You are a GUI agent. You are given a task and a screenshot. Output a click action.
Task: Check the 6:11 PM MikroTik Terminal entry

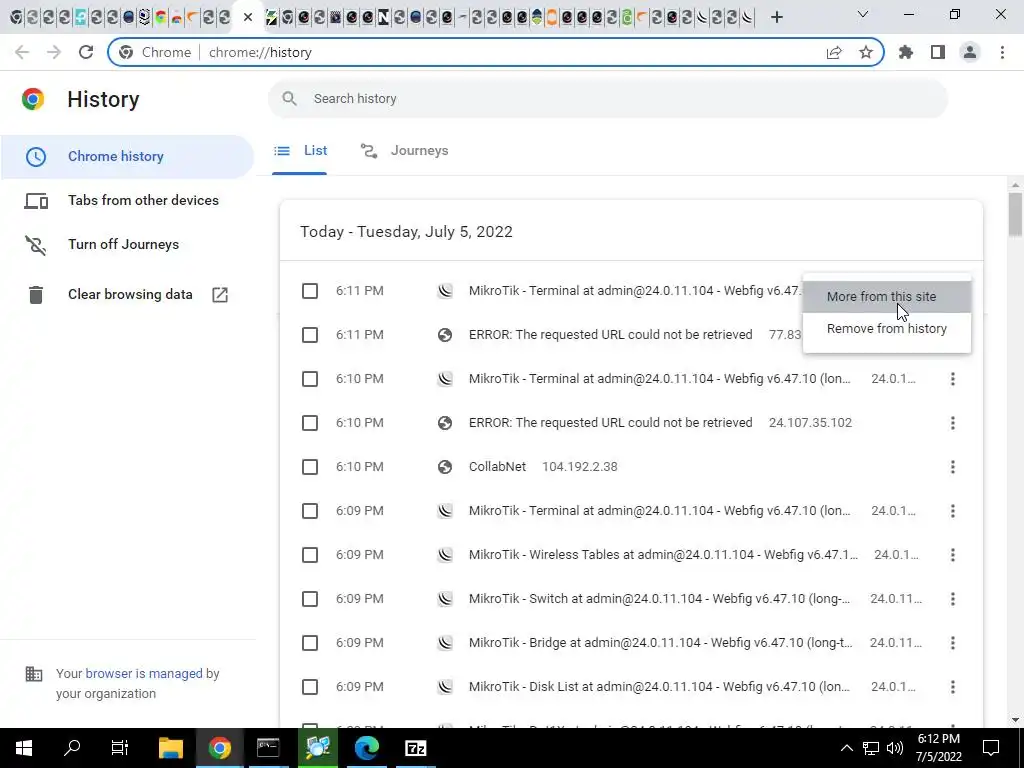tap(310, 291)
